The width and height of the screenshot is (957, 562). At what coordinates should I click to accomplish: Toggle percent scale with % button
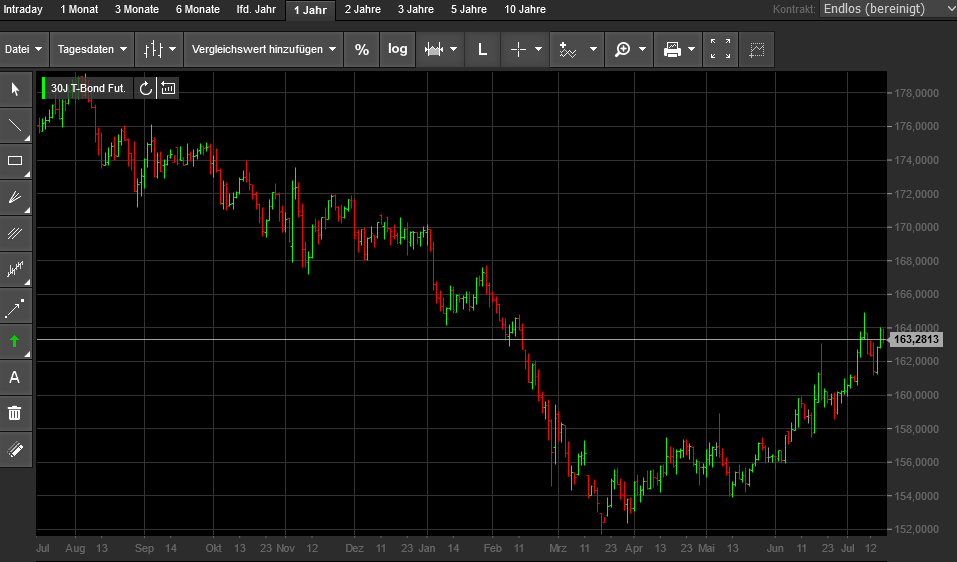click(x=362, y=49)
